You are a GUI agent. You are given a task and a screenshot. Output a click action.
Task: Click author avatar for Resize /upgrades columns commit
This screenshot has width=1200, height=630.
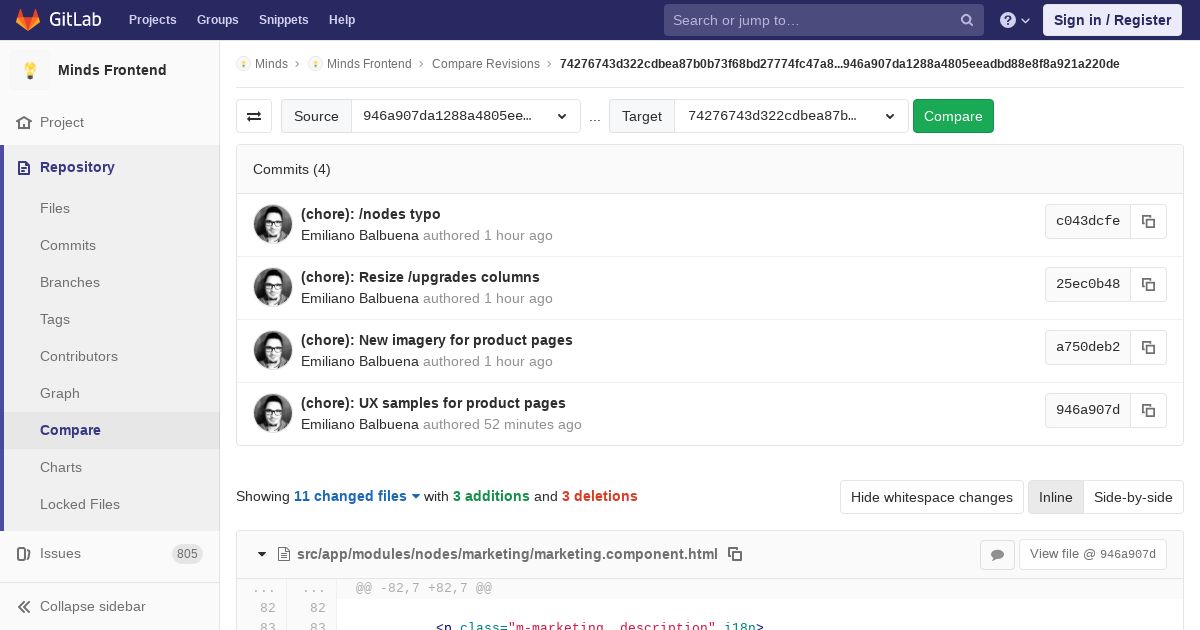(273, 287)
